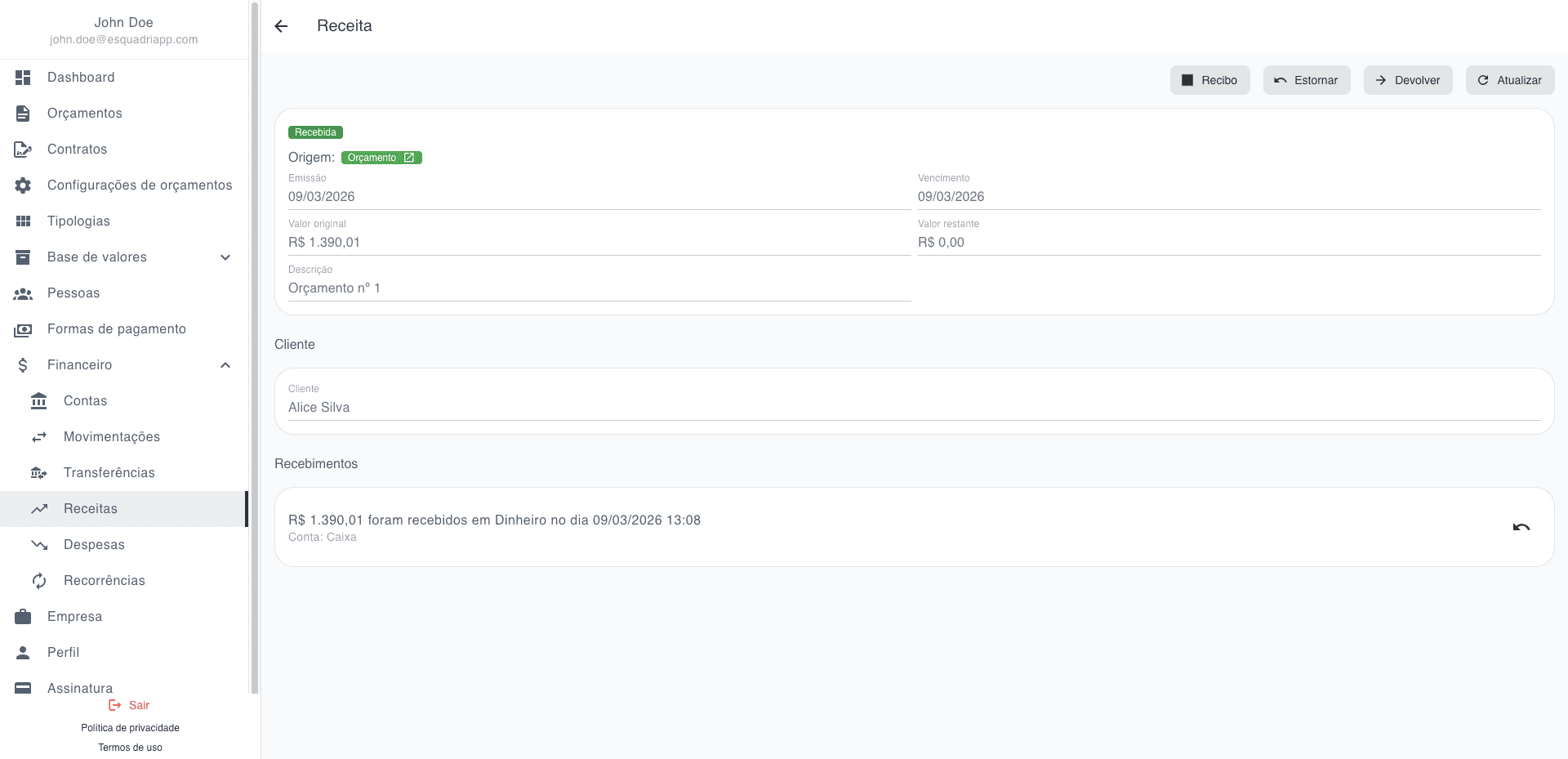The height and width of the screenshot is (759, 1568).
Task: Click the Recorrências cycle icon
Action: [x=38, y=581]
